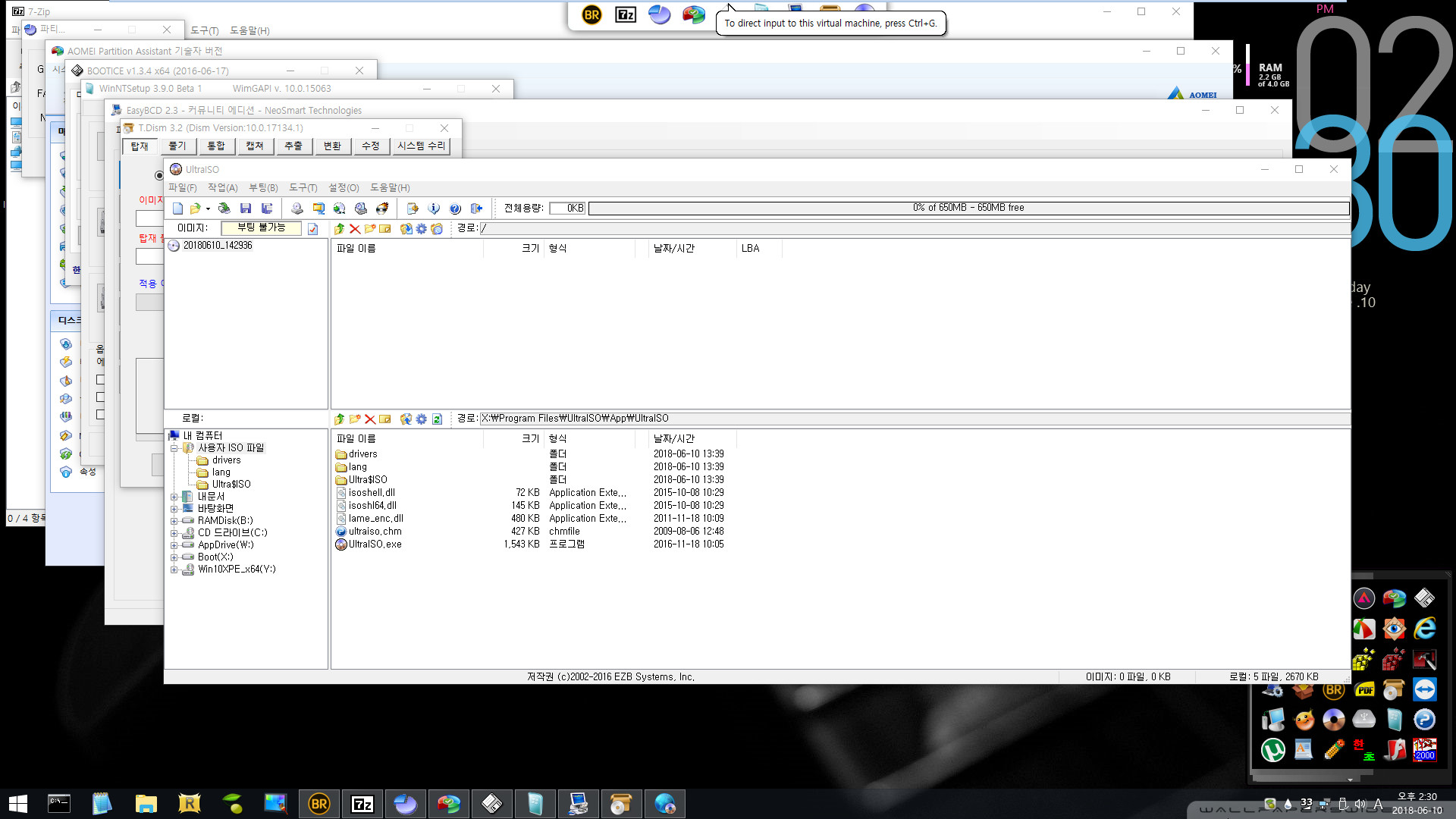Expand the RAMDisk(B:) tree node

point(174,521)
